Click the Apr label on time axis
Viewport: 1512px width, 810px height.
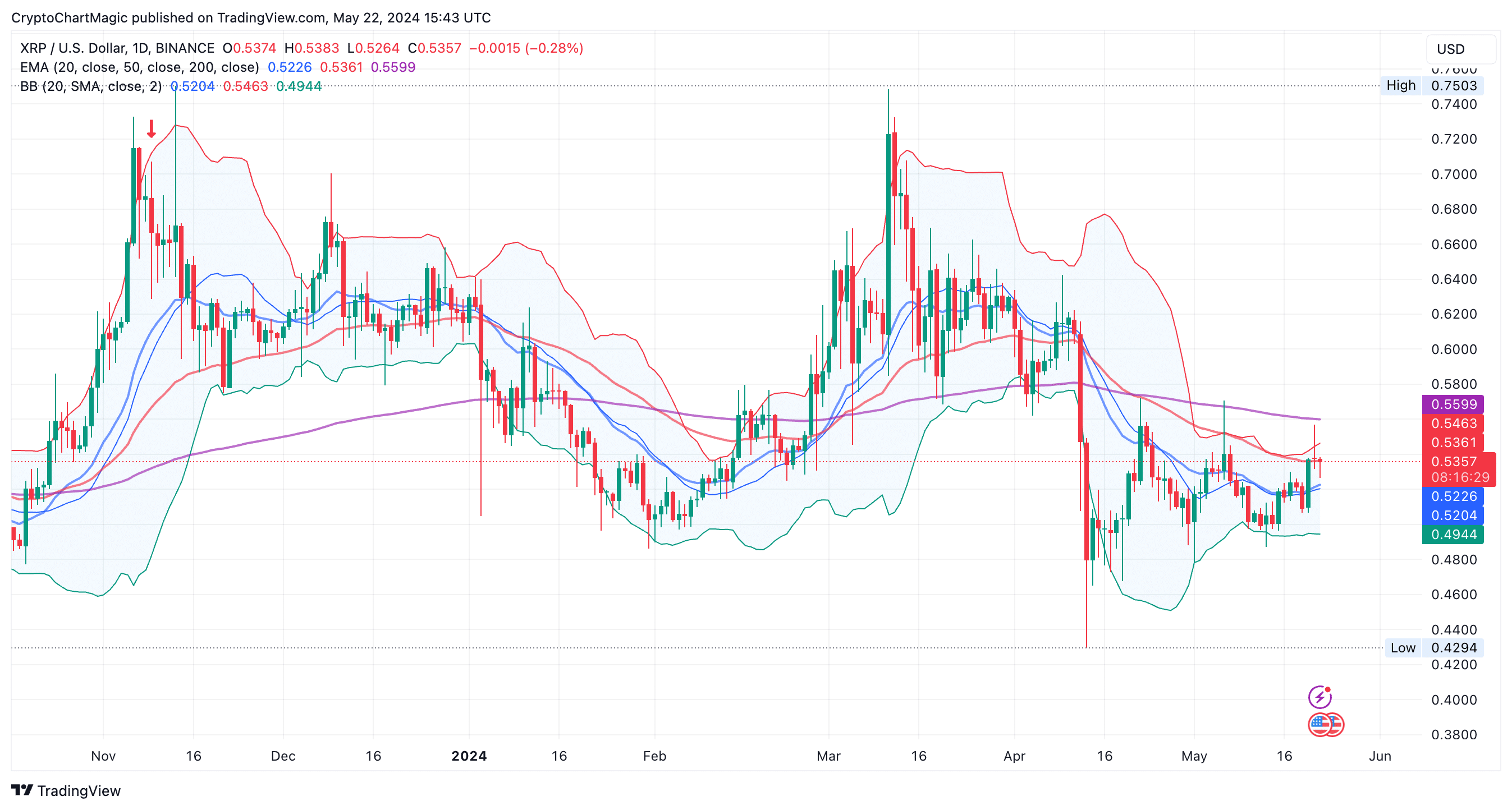tap(1014, 756)
